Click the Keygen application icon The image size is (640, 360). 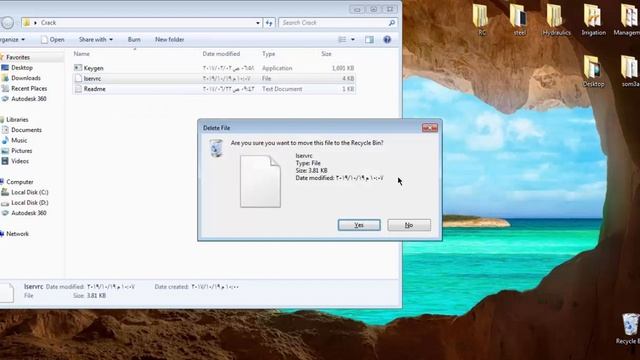point(78,68)
